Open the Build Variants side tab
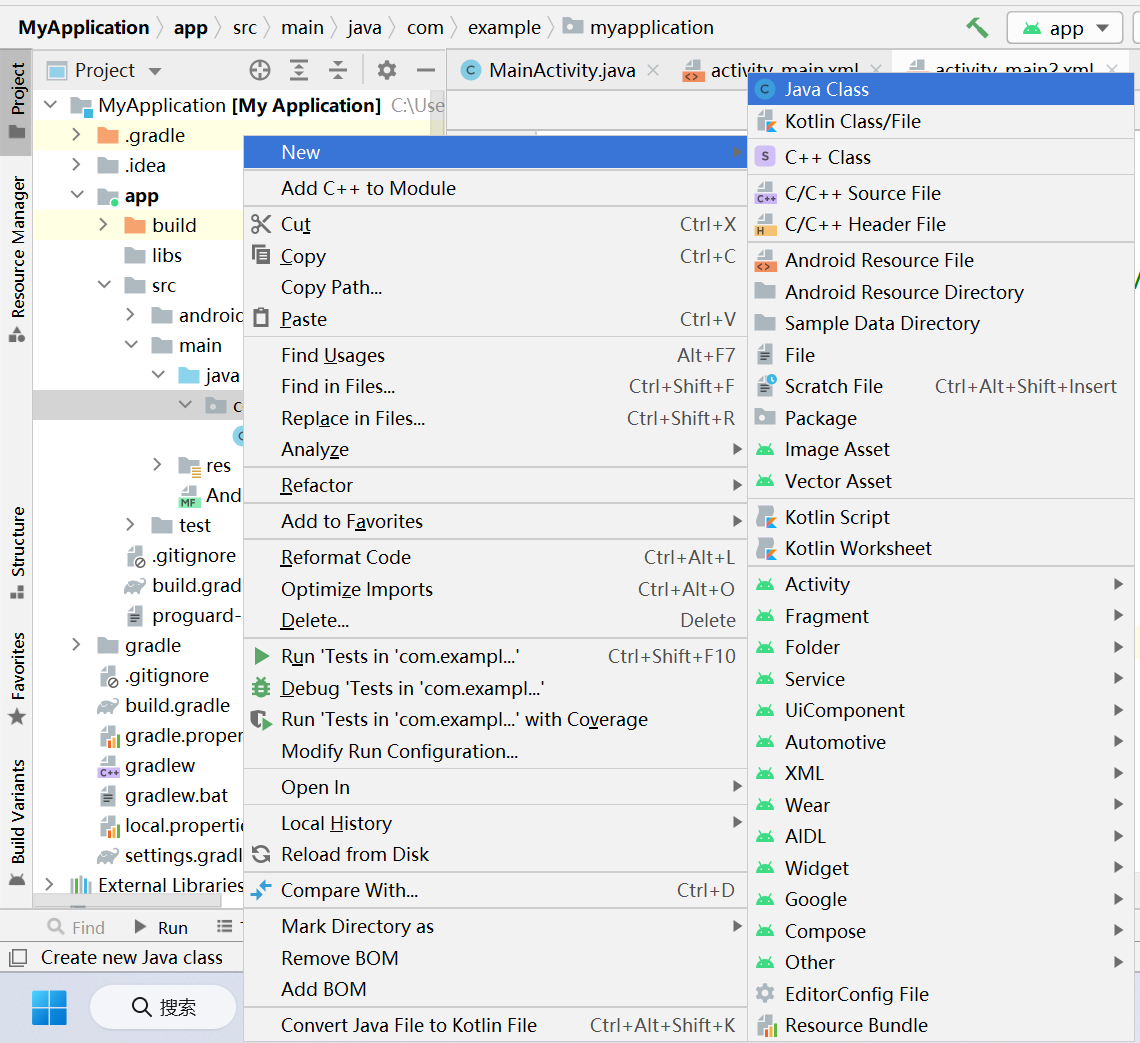This screenshot has width=1140, height=1043. [x=17, y=823]
